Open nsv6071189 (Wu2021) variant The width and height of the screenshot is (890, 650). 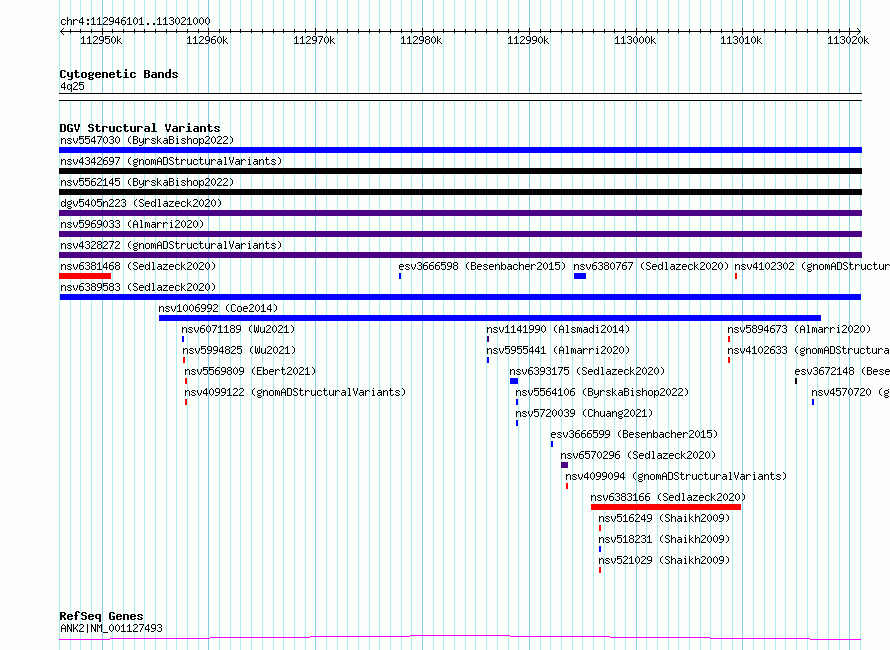coord(238,329)
